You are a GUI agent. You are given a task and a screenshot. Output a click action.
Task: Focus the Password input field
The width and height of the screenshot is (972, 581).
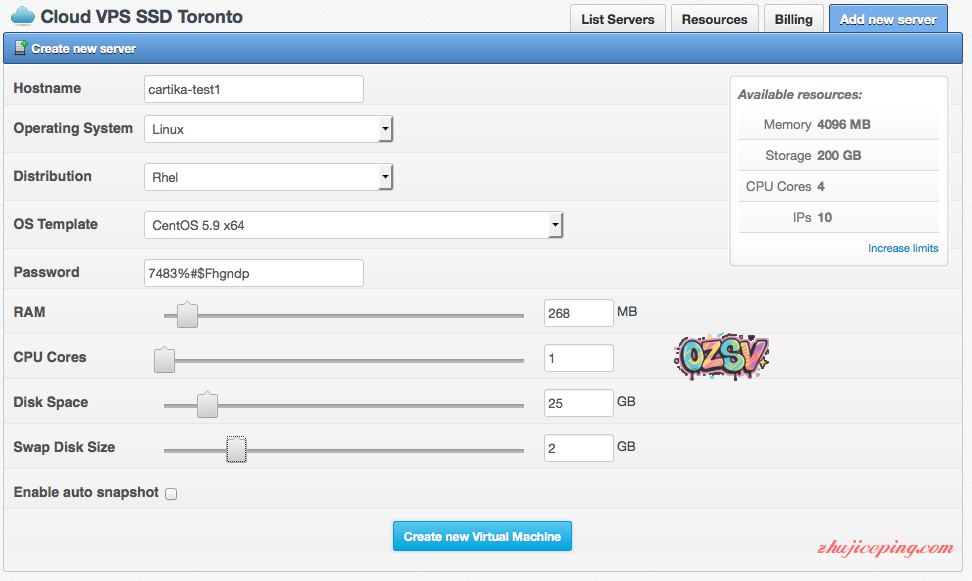(x=253, y=273)
